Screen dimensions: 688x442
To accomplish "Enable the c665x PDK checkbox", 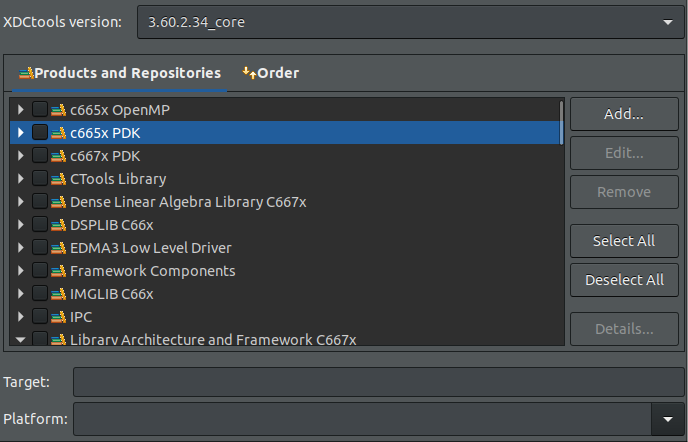I will [39, 132].
